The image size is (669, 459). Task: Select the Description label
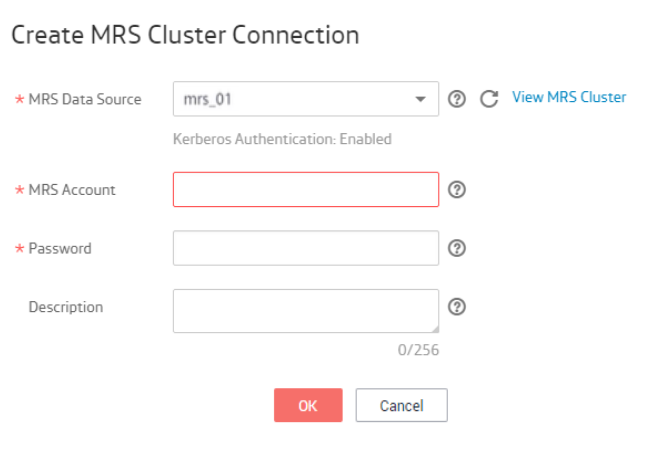click(66, 307)
